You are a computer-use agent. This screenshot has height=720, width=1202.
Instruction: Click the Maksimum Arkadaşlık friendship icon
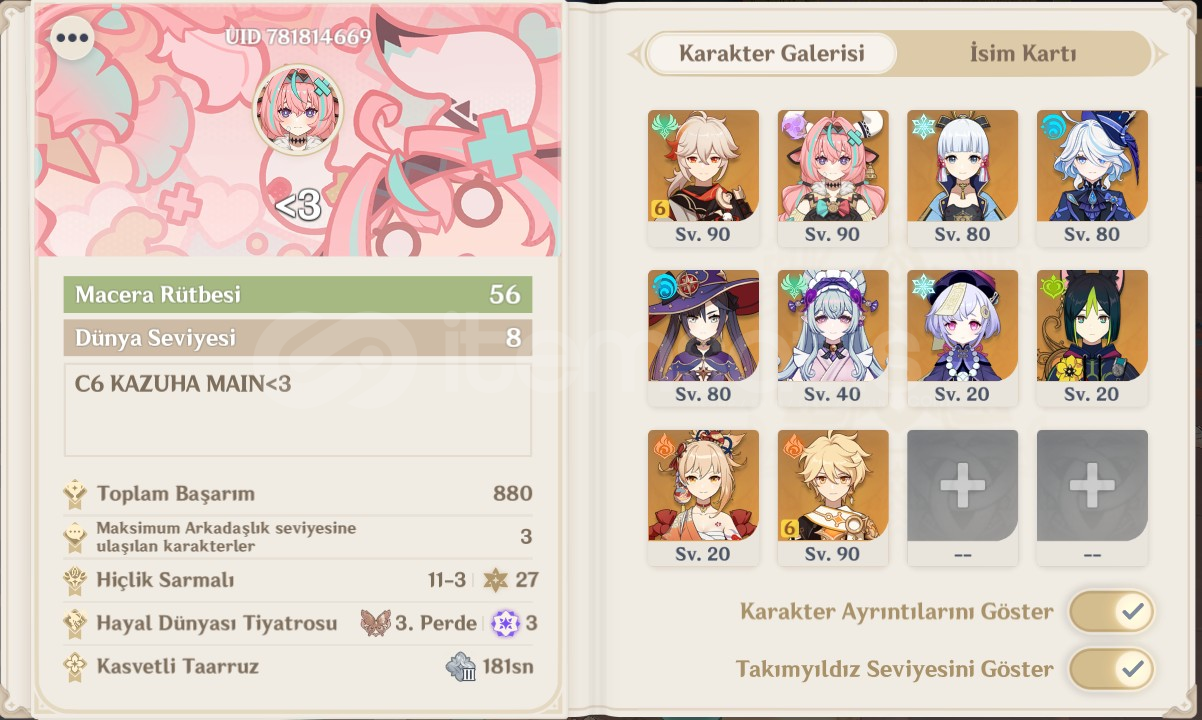[75, 537]
